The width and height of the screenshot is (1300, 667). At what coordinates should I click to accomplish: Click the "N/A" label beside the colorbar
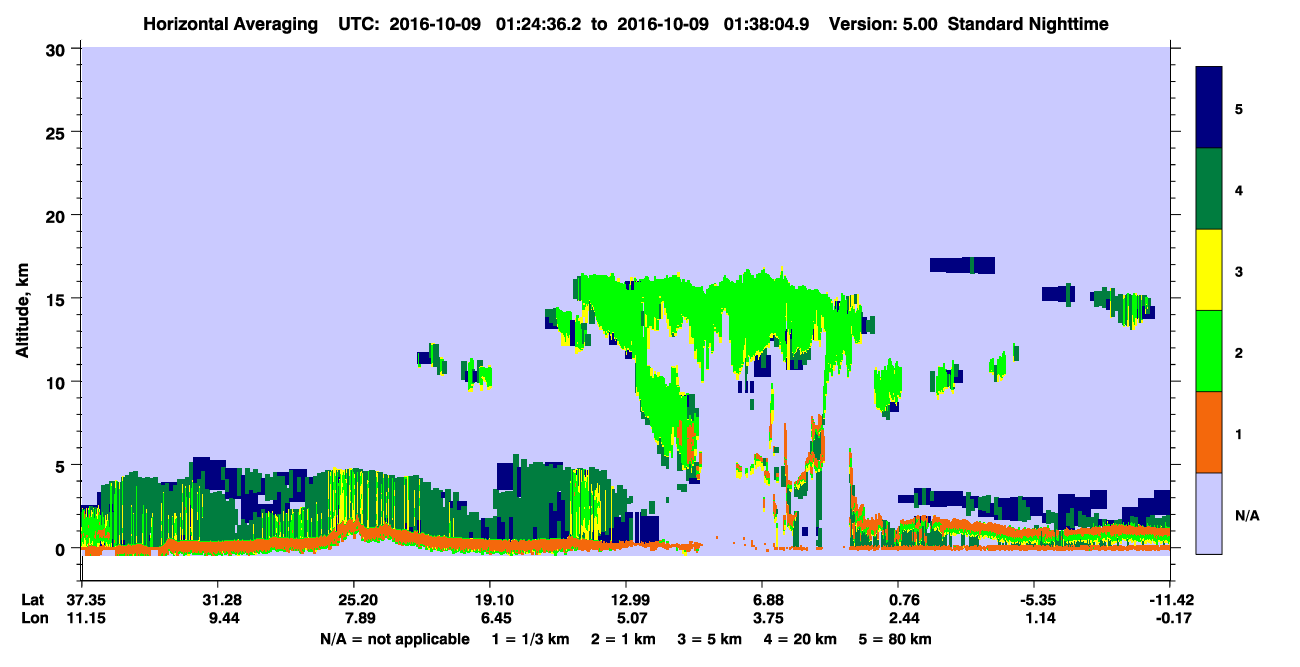pyautogui.click(x=1247, y=516)
